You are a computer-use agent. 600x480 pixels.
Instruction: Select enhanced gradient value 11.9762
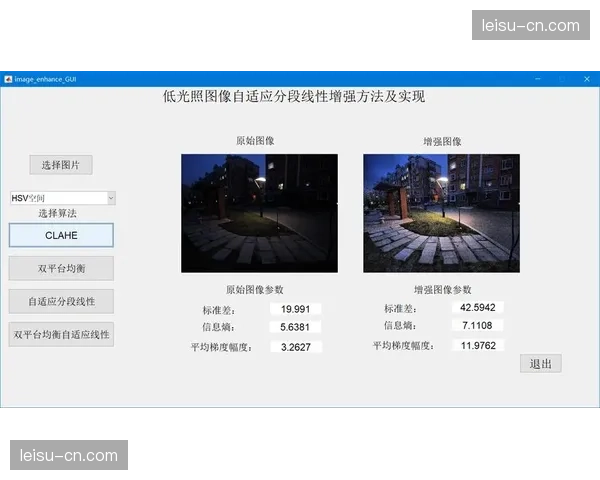tap(478, 345)
